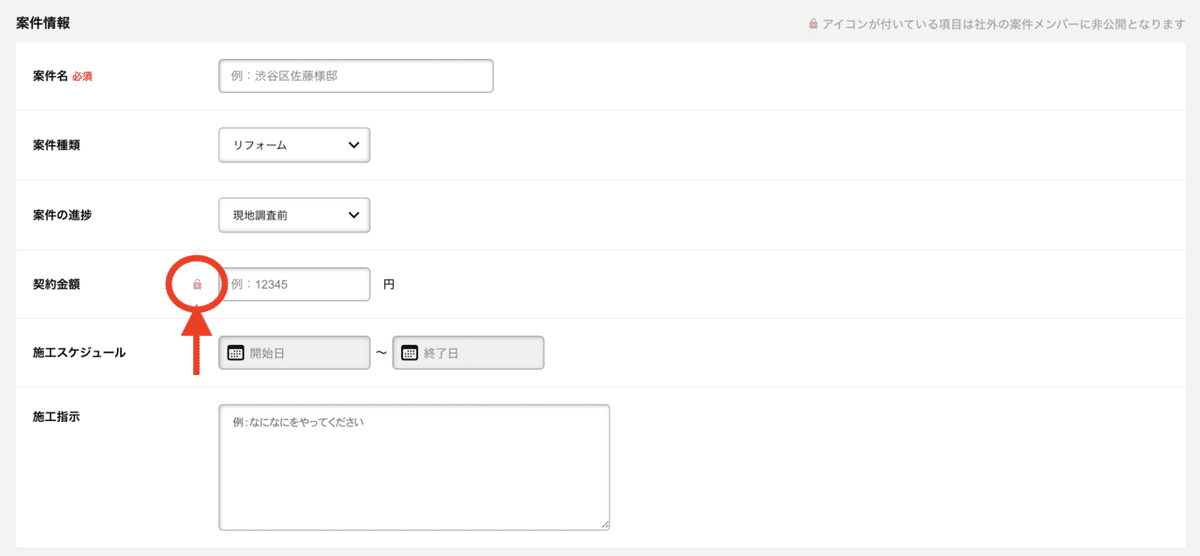This screenshot has width=1200, height=556.
Task: Click the chevron arrow on the 現地調査前 selector
Action: tap(353, 215)
